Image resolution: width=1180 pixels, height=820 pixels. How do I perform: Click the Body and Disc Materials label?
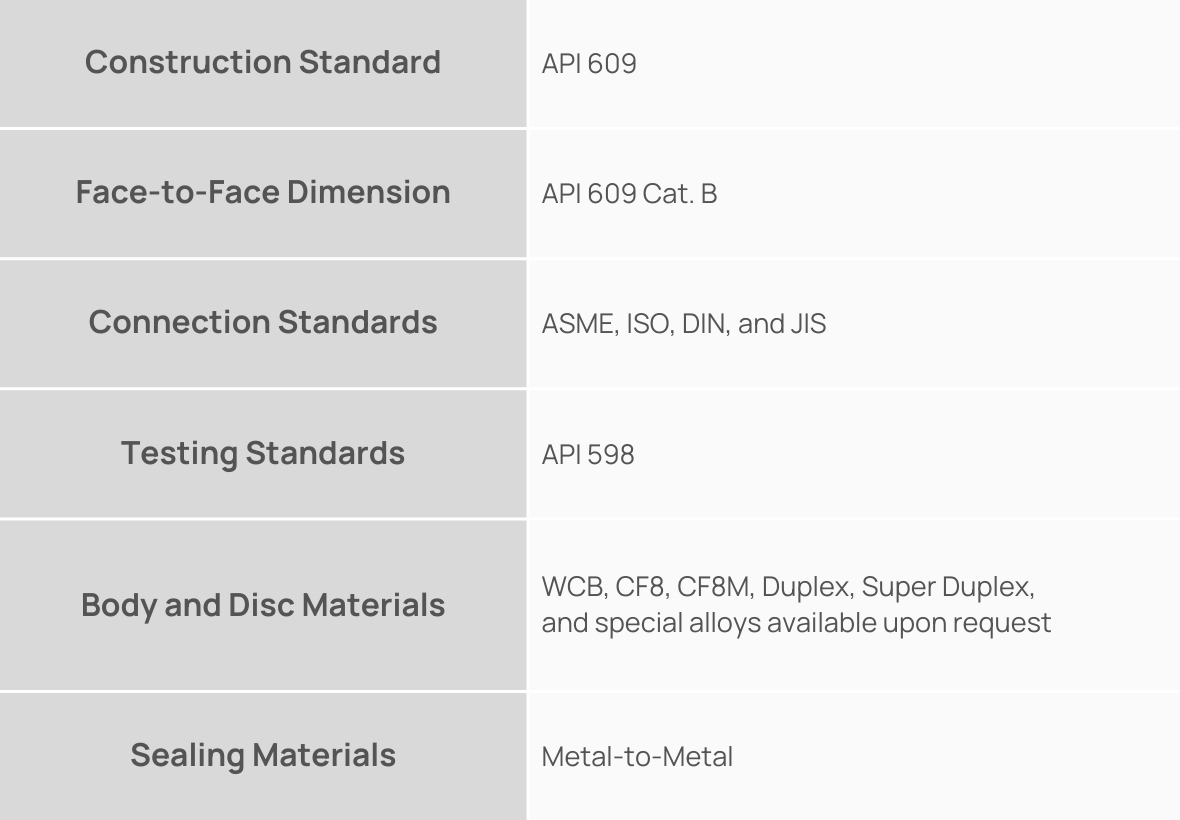click(263, 605)
